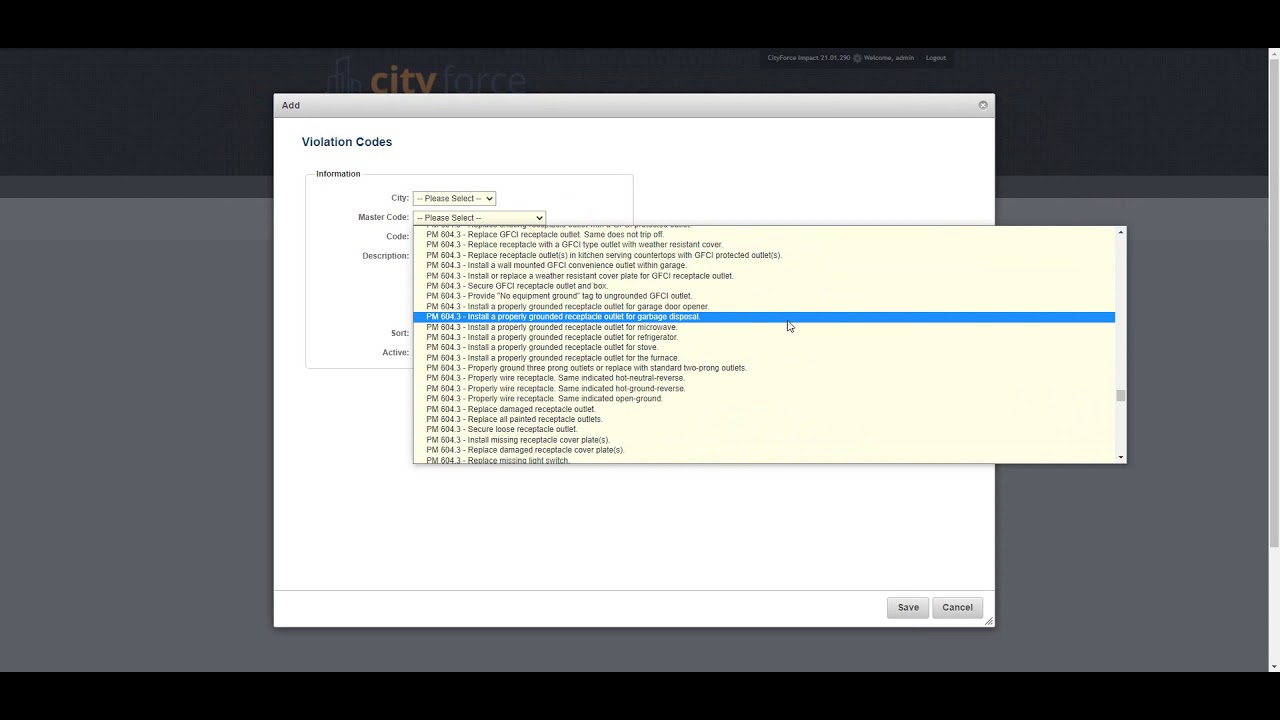This screenshot has width=1280, height=720.
Task: Select 'Install a wall mounted GFCI convenience outlet' option
Action: pyautogui.click(x=764, y=265)
